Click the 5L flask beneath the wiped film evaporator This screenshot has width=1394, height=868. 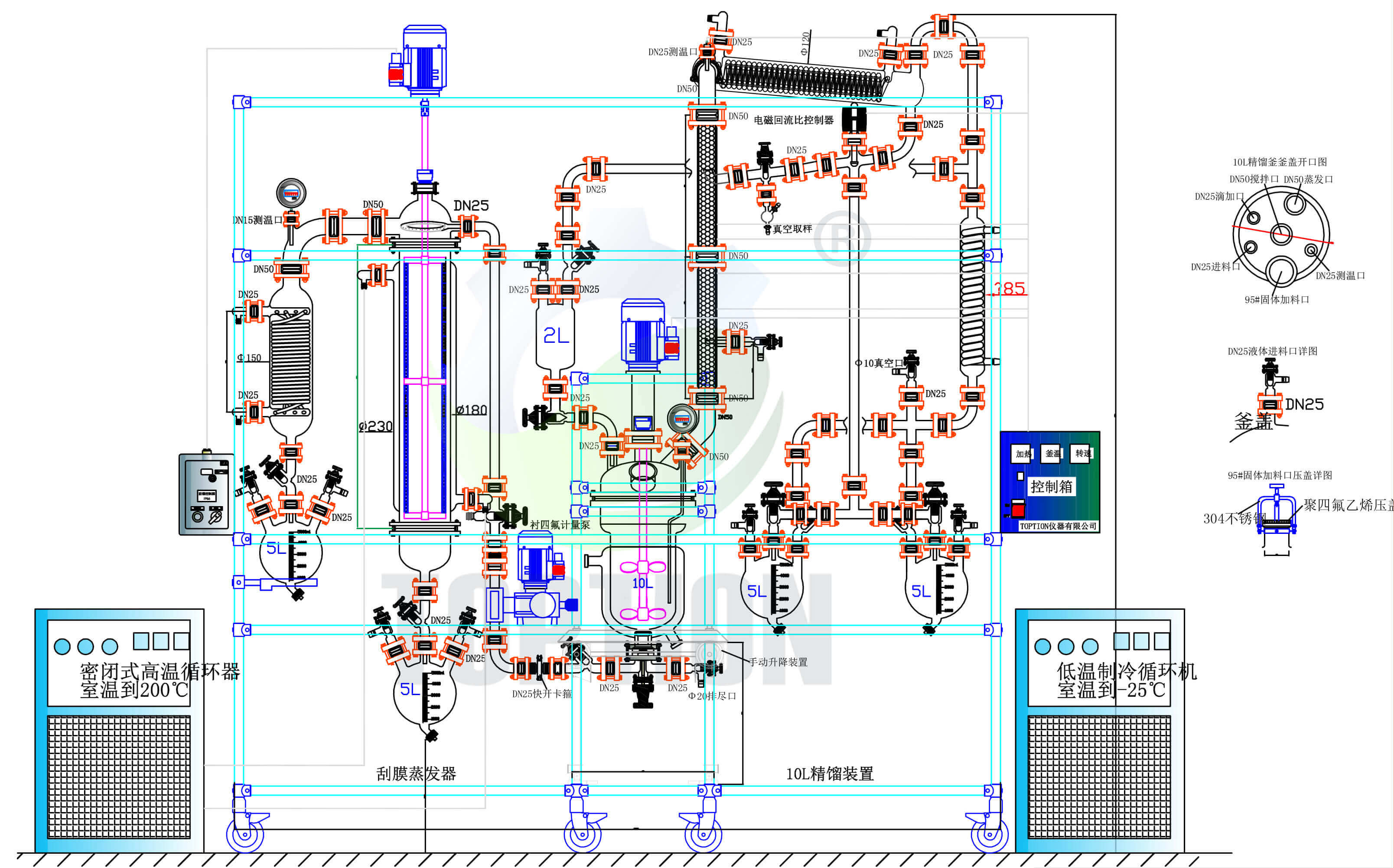424,693
